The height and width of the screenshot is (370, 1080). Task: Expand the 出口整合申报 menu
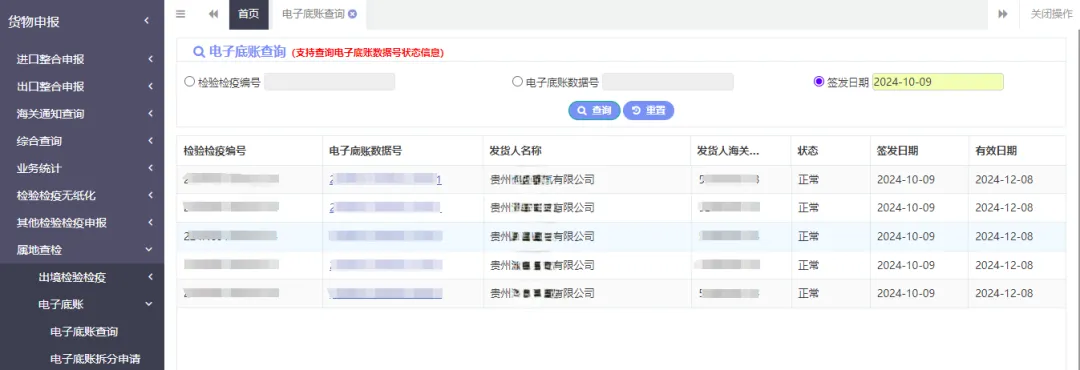click(82, 87)
